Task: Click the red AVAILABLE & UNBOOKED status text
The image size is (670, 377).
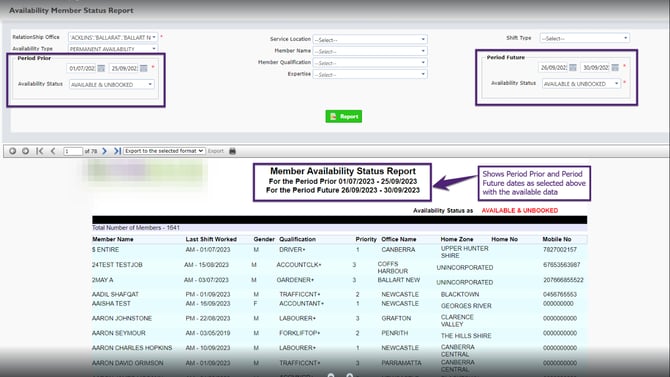Action: tap(520, 211)
